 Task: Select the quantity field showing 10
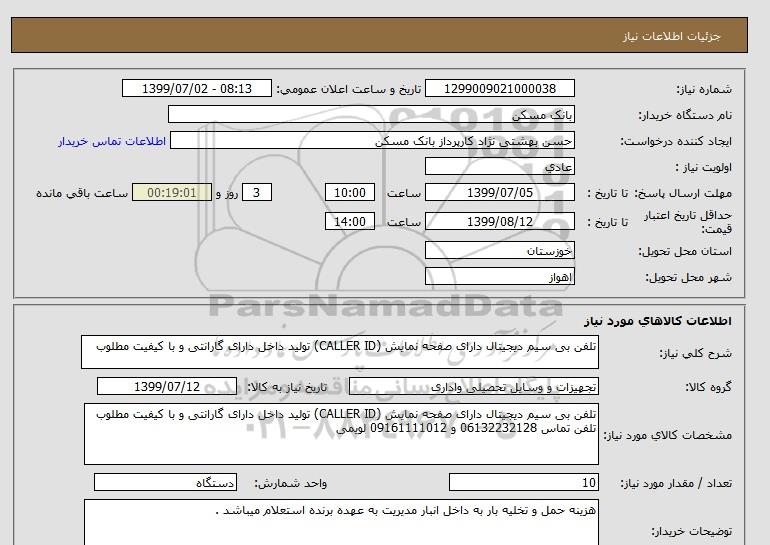525,484
